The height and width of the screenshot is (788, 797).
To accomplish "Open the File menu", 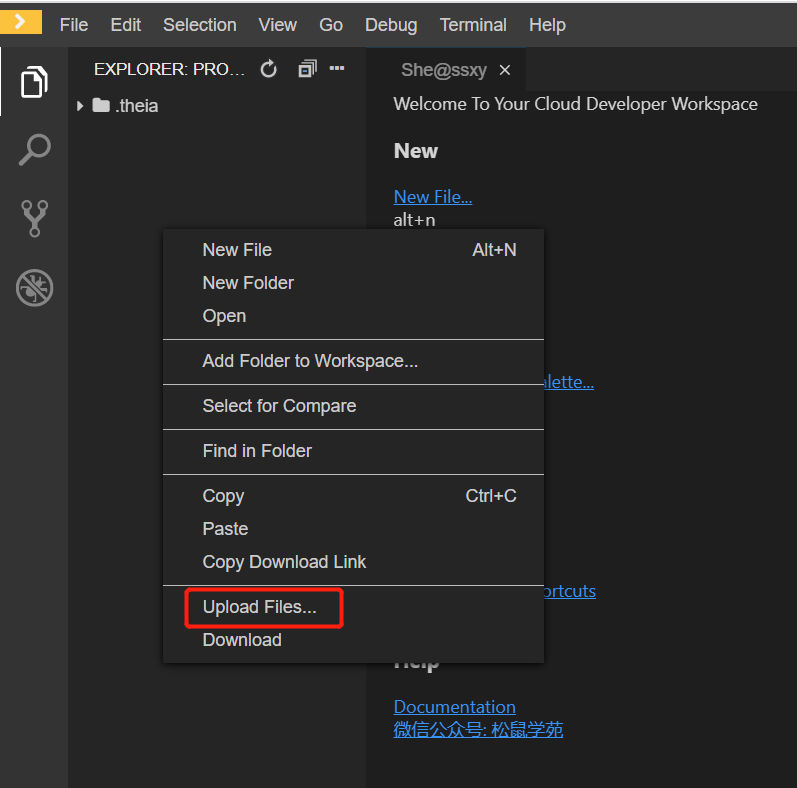I will click(74, 25).
